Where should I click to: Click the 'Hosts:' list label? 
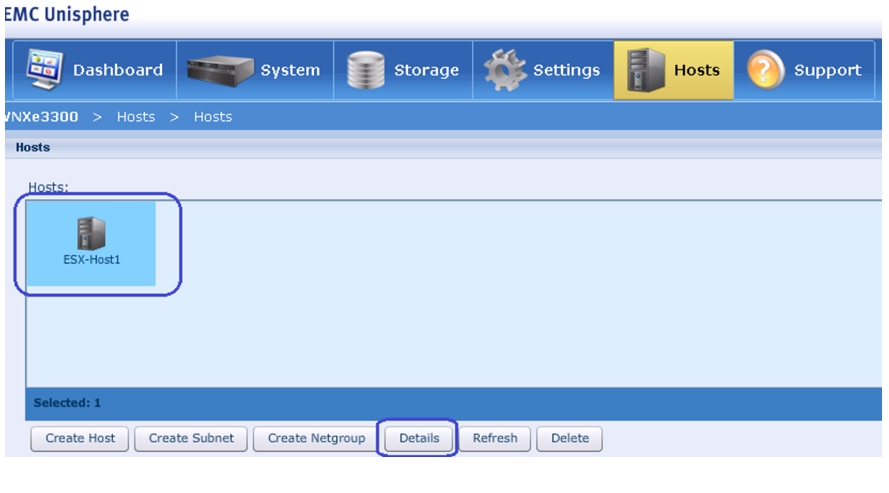pyautogui.click(x=48, y=187)
